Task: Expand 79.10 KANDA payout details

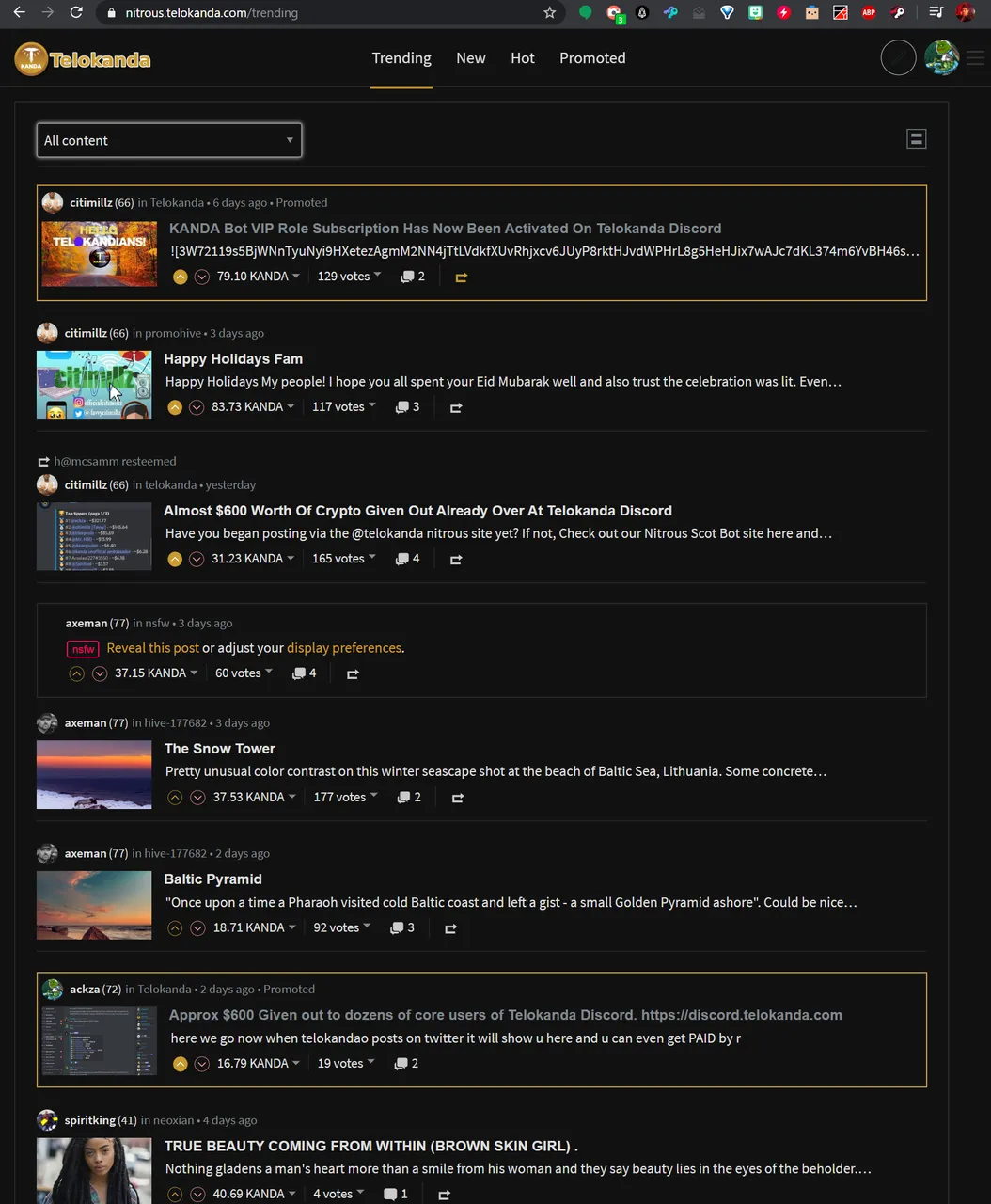Action: (x=259, y=277)
